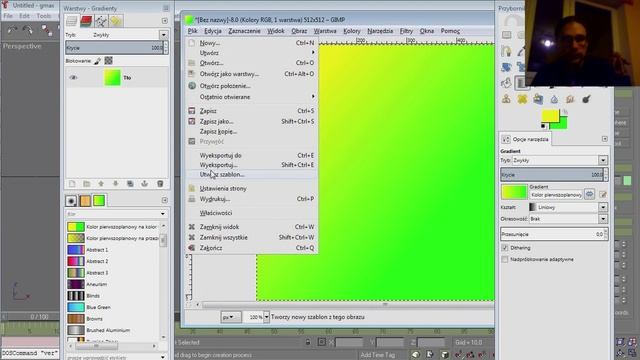
Task: Toggle the Dithering checkbox
Action: click(505, 248)
